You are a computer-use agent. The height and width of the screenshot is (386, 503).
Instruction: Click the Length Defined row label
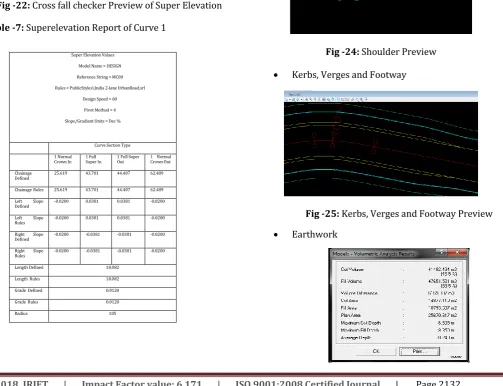point(29,267)
